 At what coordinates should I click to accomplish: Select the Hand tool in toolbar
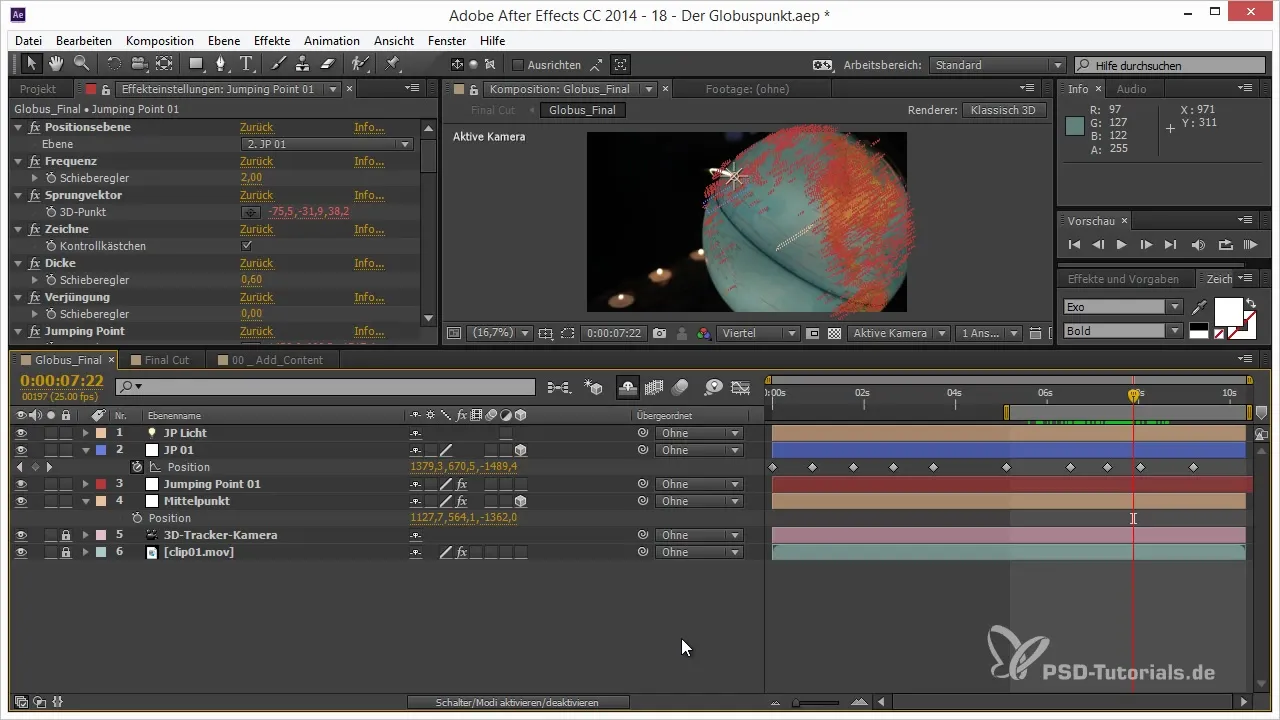(57, 64)
